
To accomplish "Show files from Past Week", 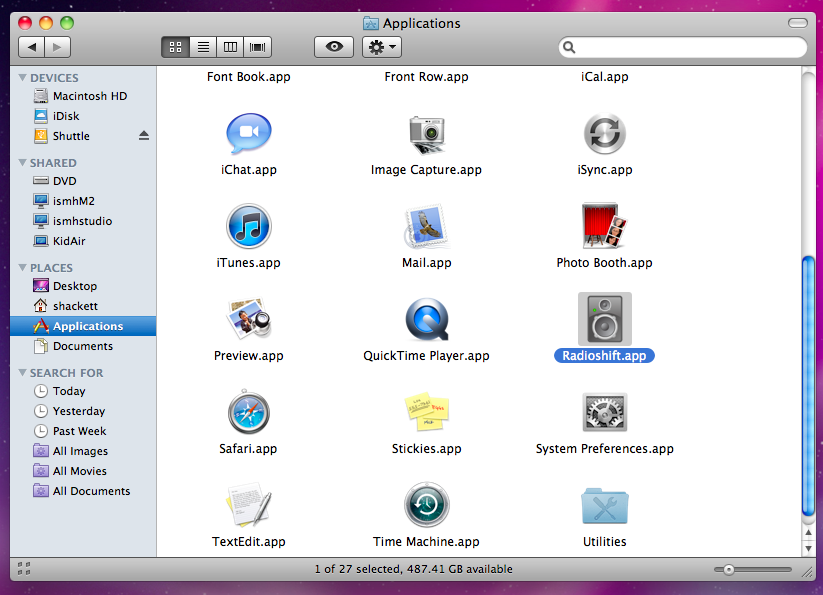I will point(83,431).
